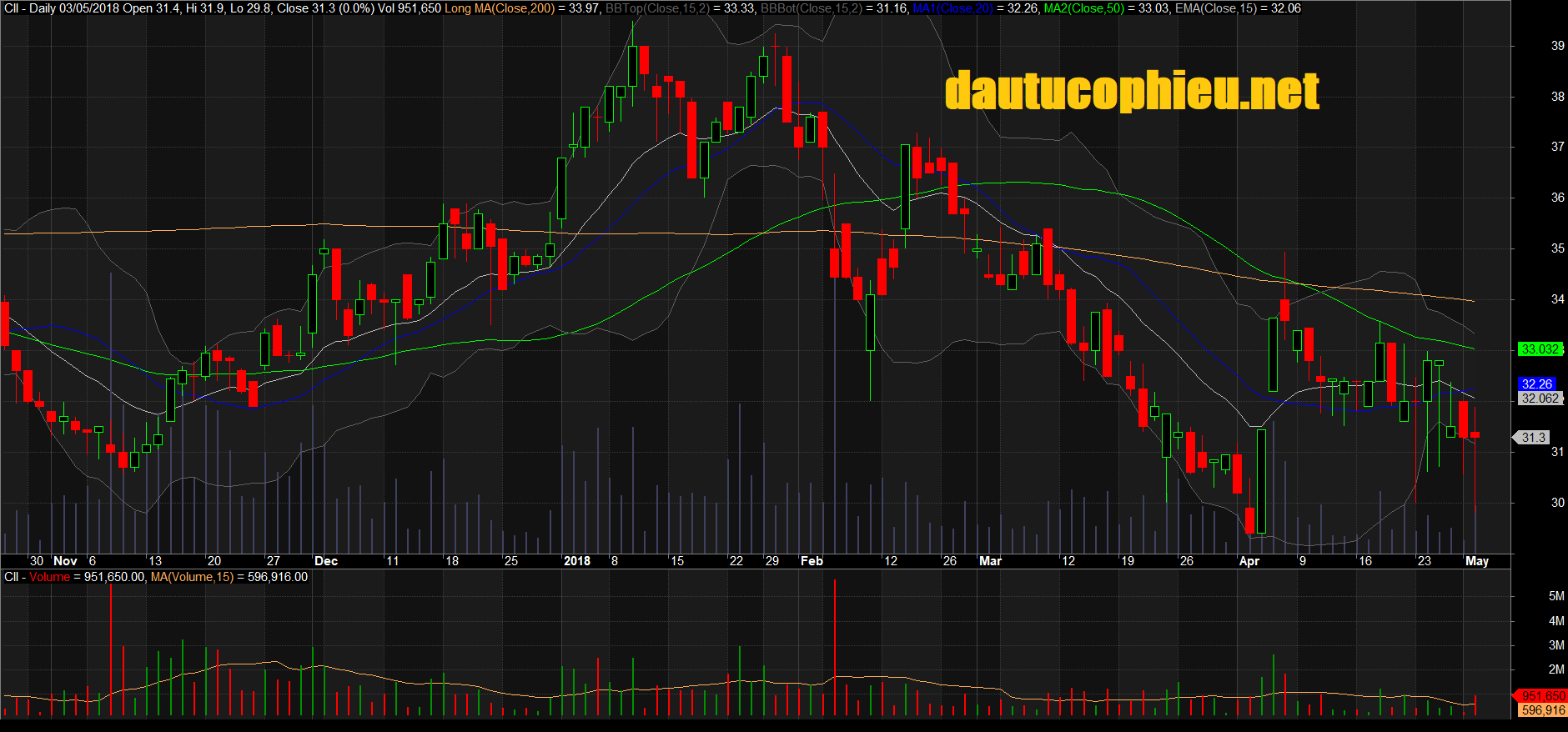1568x732 pixels.
Task: Select the BBBot(Close,15,2) = 31.16 legend text
Action: 834,8
